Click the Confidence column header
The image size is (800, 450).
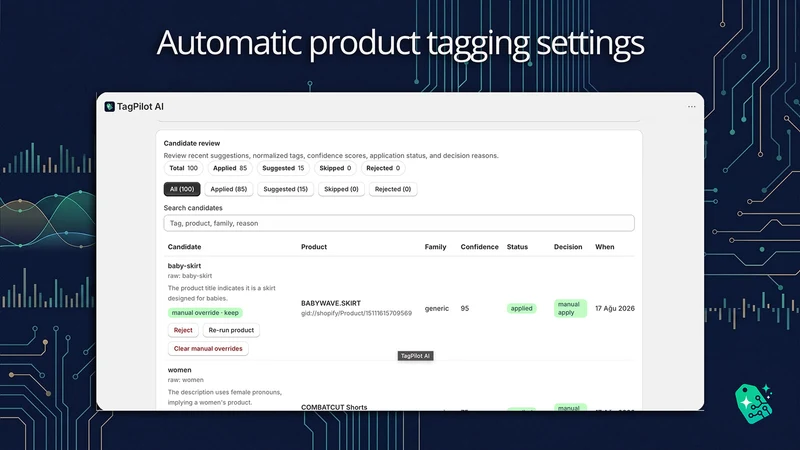[480, 247]
